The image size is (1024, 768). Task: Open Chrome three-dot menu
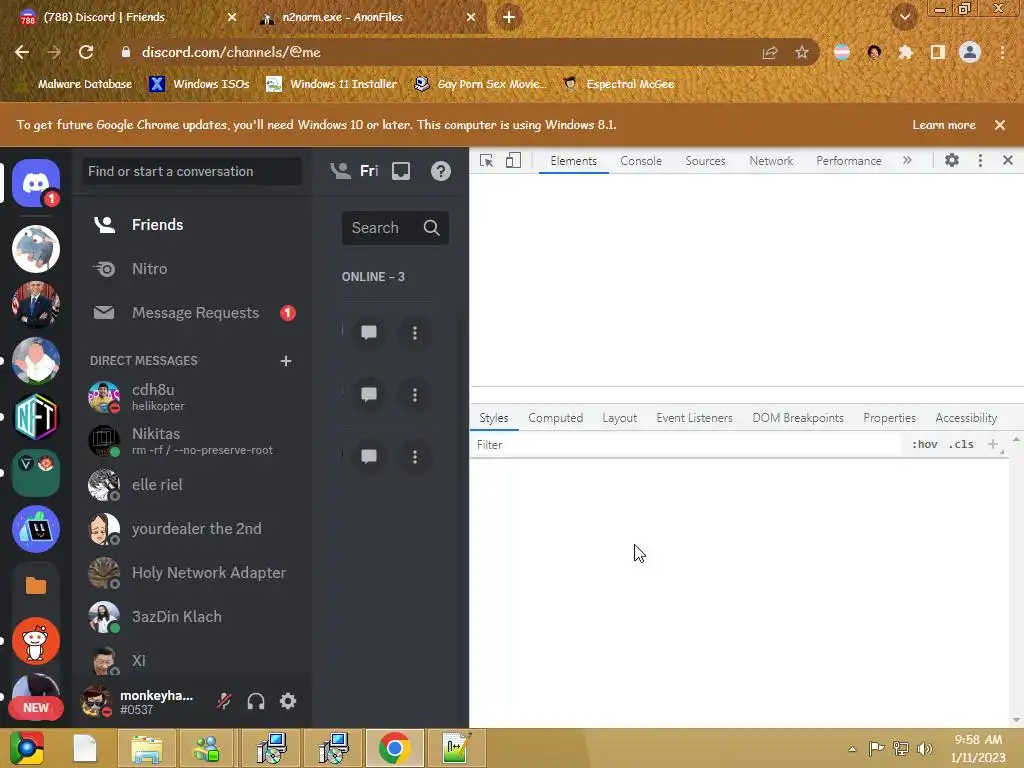(x=1002, y=52)
